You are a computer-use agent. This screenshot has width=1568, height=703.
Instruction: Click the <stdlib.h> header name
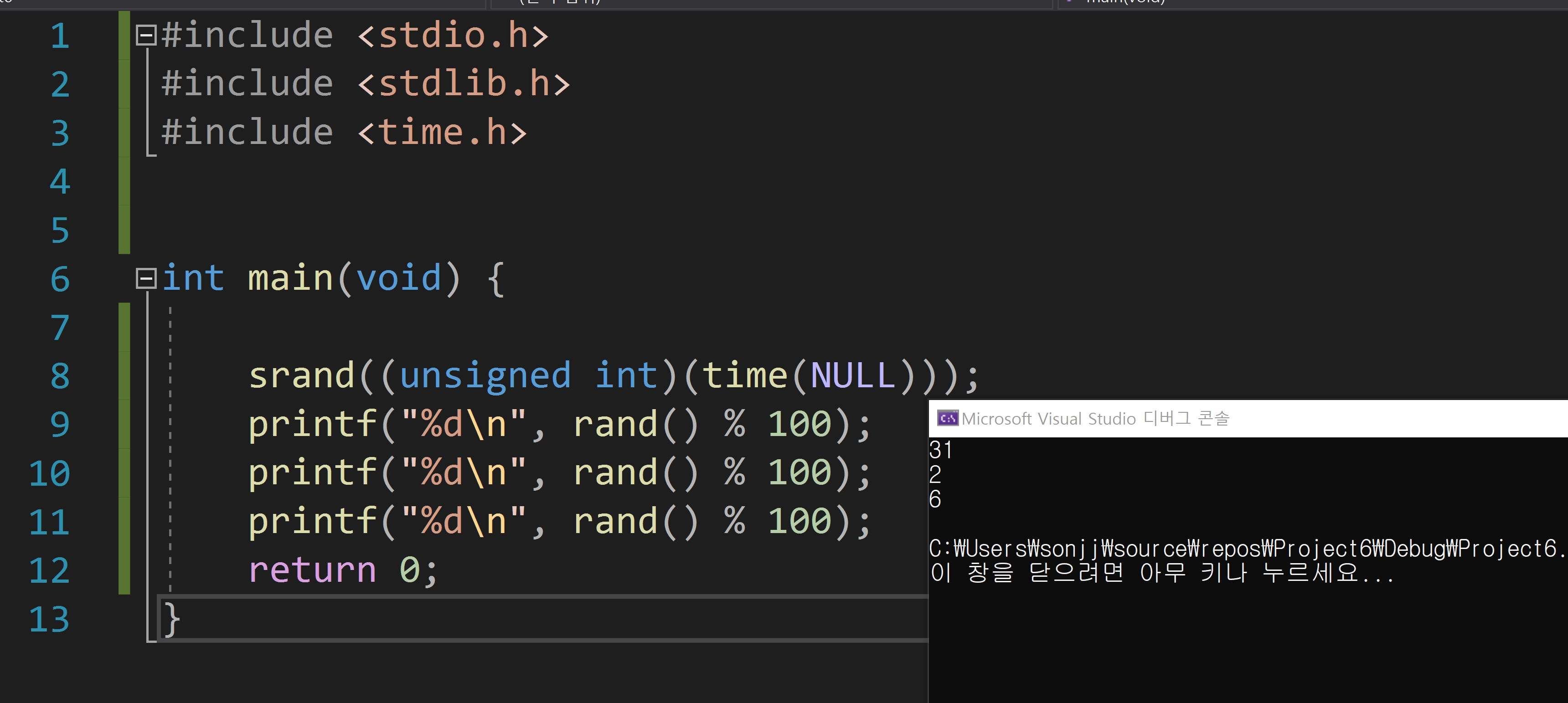pyautogui.click(x=464, y=83)
